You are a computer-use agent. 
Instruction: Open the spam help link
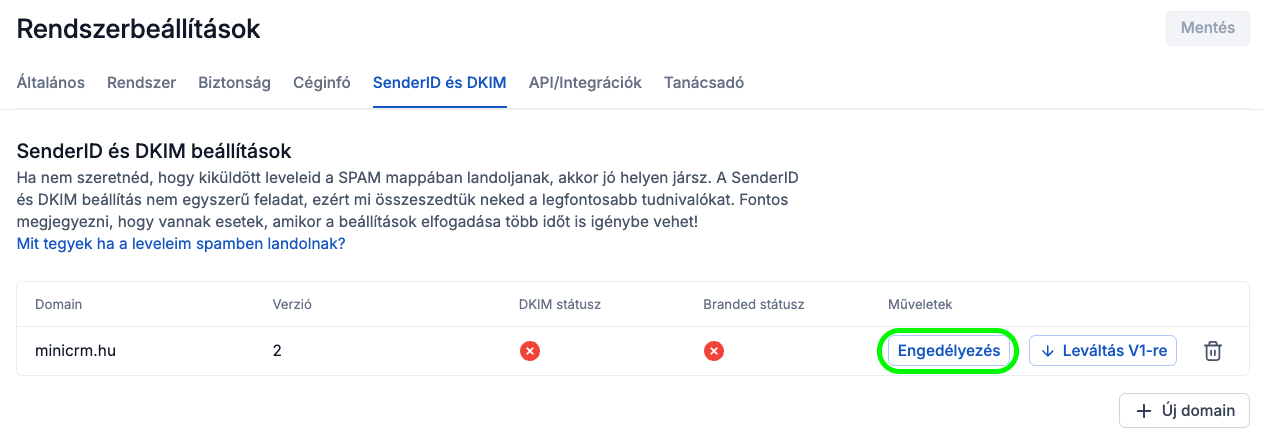coord(181,243)
